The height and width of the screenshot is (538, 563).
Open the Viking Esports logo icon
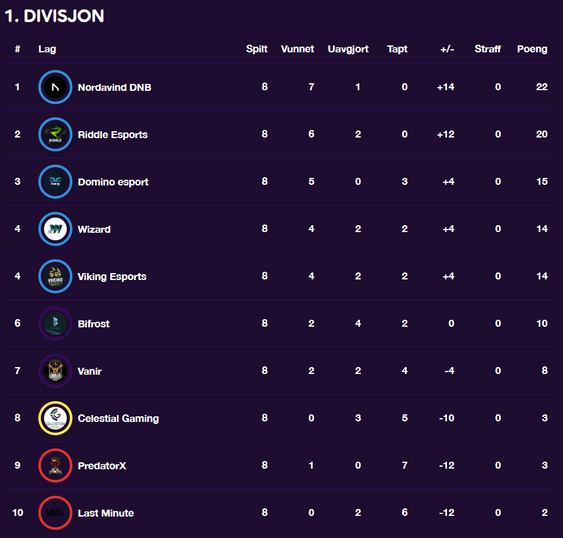[x=55, y=276]
